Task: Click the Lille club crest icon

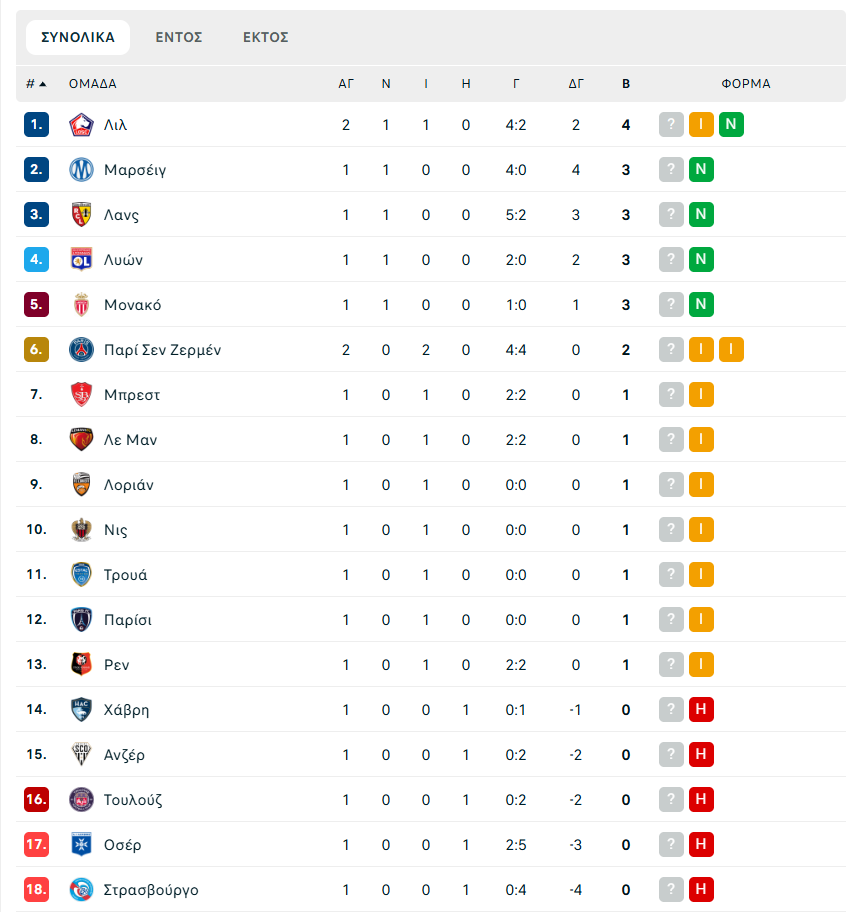Action: coord(81,124)
